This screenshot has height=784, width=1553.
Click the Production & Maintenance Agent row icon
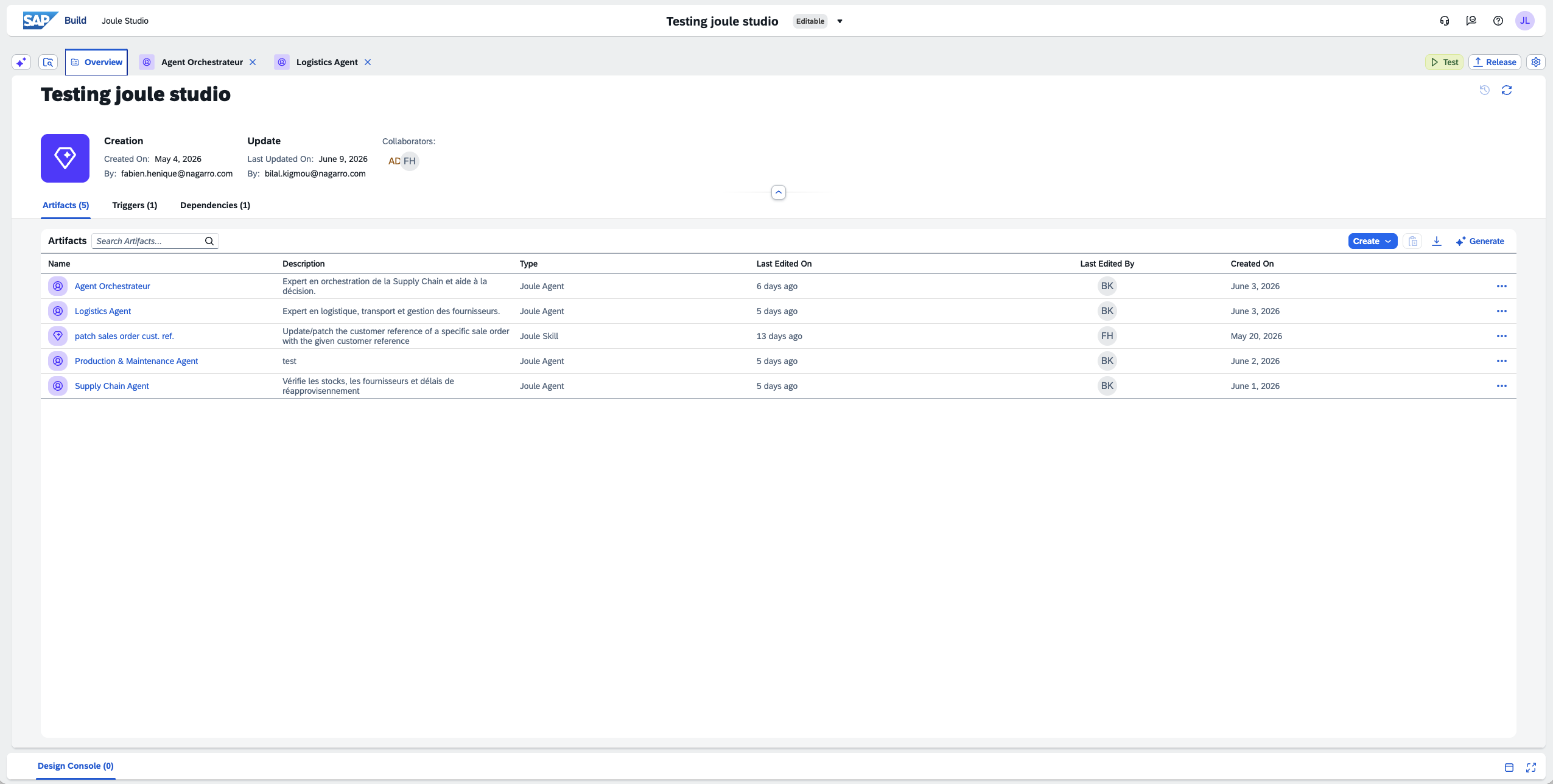[58, 361]
